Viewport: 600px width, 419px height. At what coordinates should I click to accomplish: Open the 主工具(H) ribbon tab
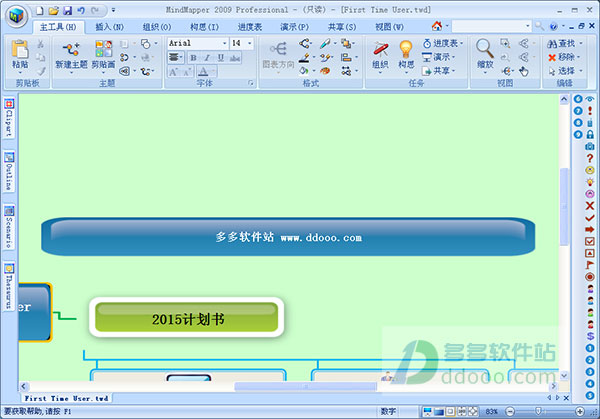click(x=58, y=27)
